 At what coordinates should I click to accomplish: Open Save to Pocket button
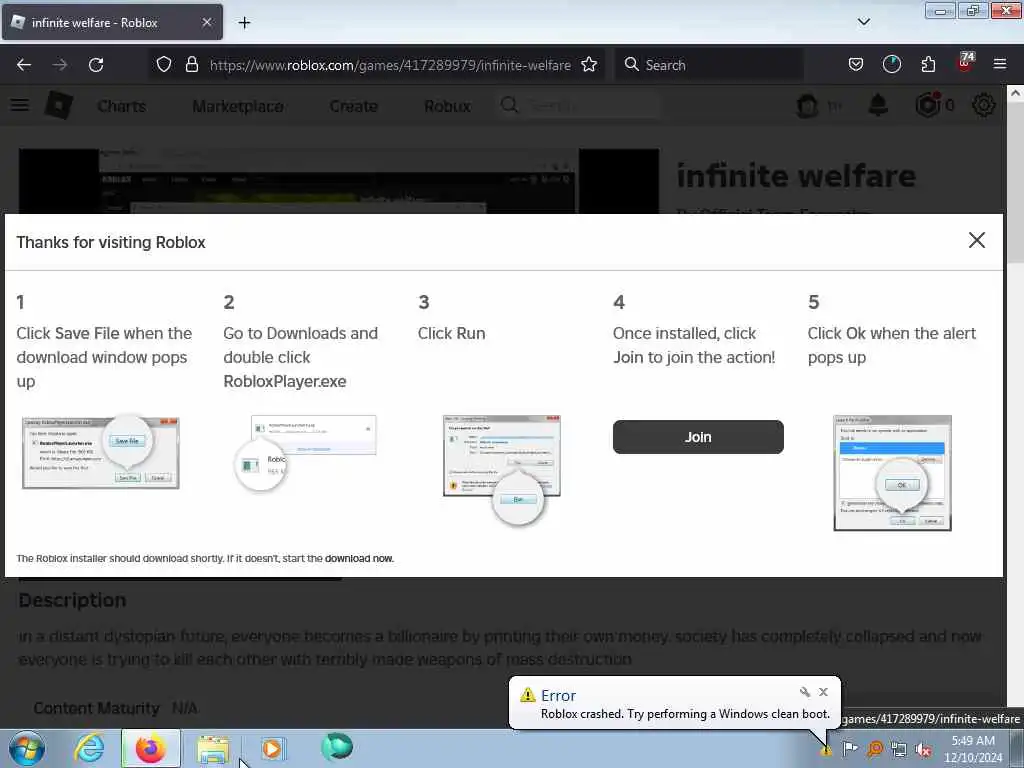856,65
